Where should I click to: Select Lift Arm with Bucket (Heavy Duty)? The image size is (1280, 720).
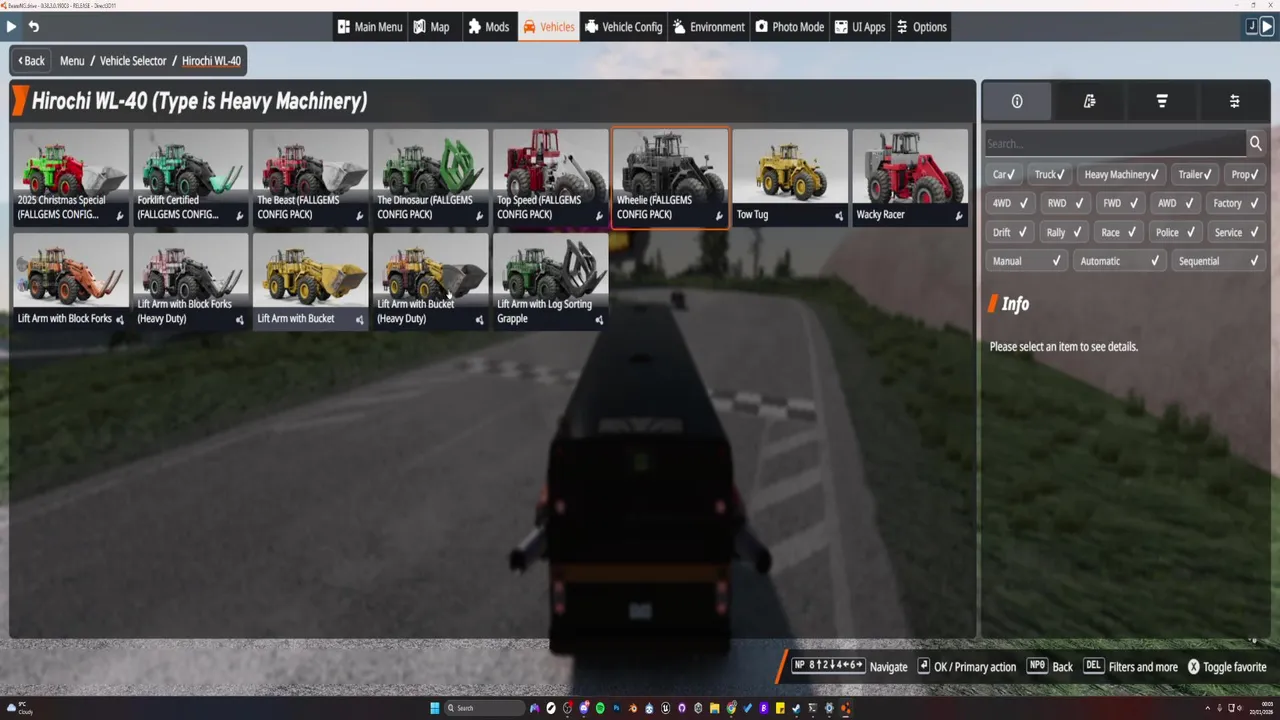coord(431,281)
